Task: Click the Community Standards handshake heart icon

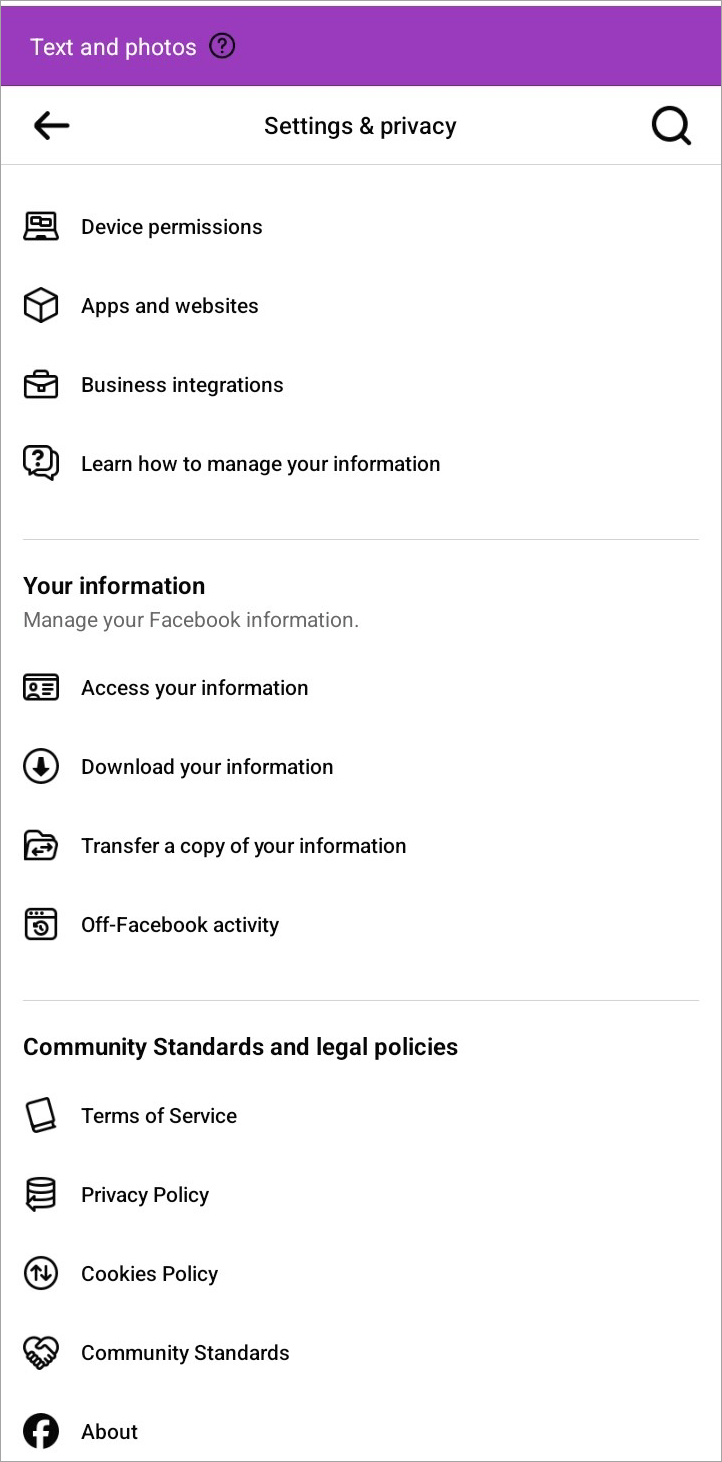Action: click(41, 1353)
